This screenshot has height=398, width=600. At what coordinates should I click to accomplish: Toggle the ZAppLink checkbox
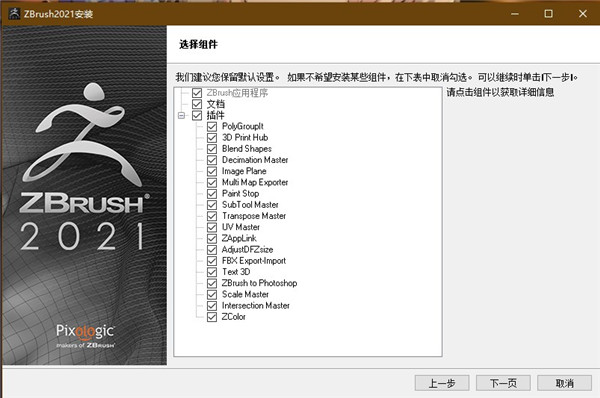click(x=212, y=238)
